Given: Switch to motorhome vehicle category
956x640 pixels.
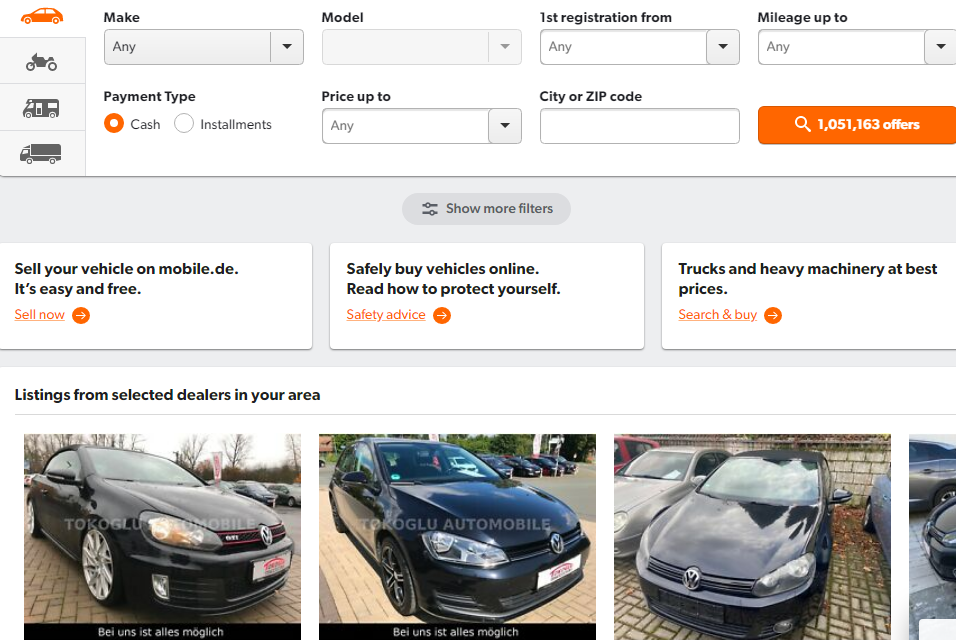Looking at the screenshot, I should (42, 108).
